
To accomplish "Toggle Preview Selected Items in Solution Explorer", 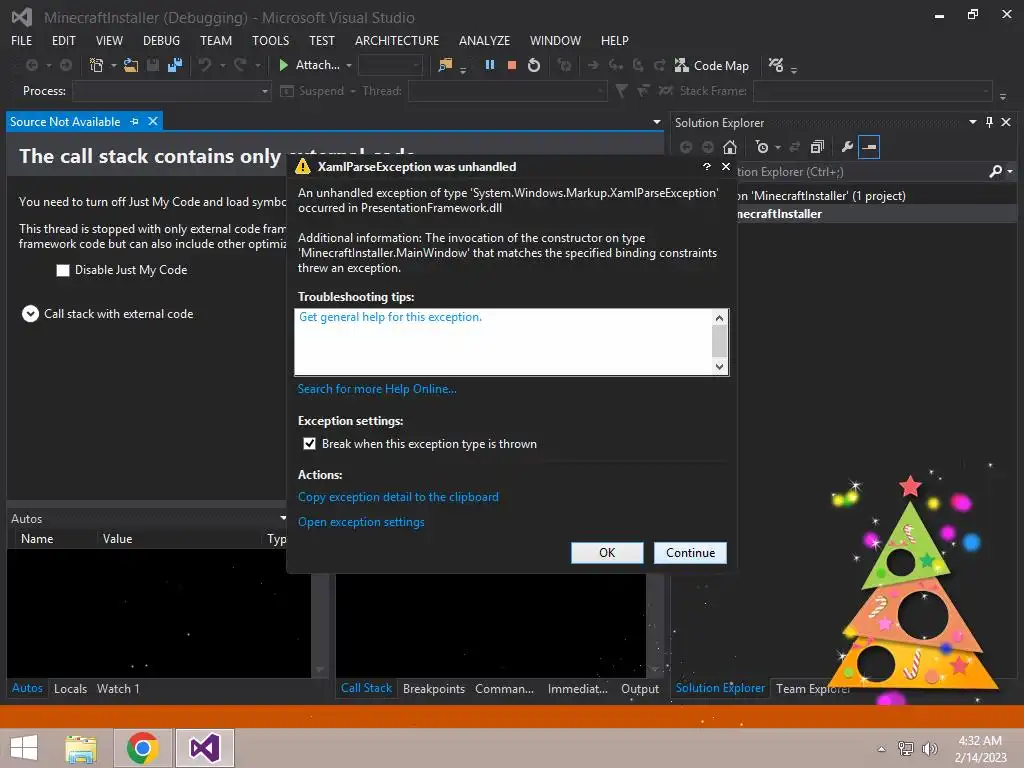I will 869,147.
